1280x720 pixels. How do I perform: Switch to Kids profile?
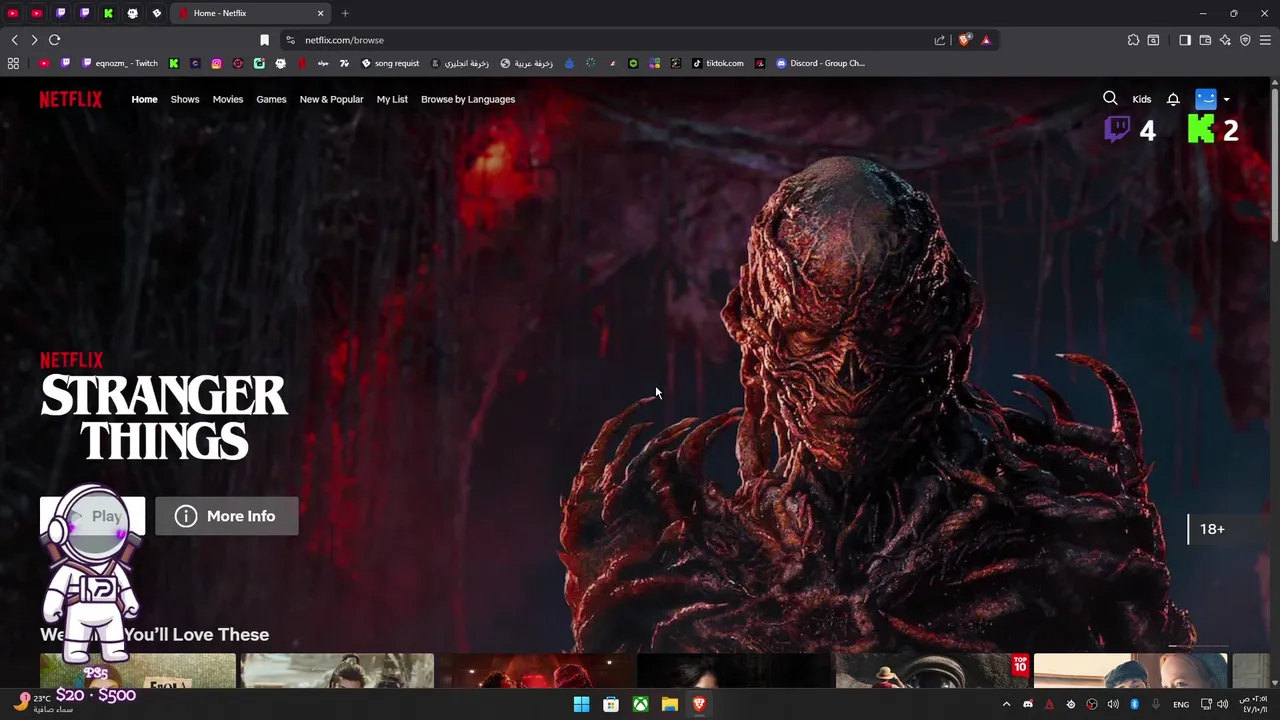point(1142,99)
